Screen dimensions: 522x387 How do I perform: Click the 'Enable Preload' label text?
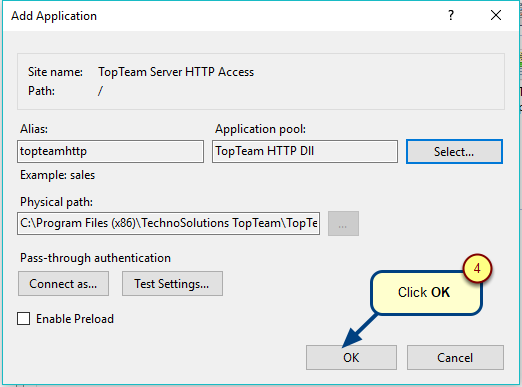coord(75,319)
